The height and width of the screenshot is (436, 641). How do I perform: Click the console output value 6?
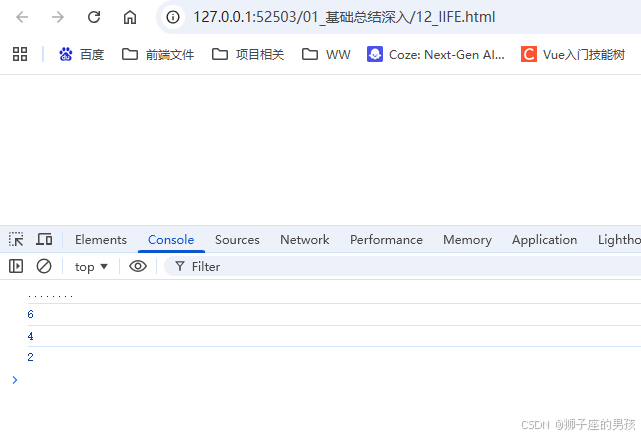[30, 314]
